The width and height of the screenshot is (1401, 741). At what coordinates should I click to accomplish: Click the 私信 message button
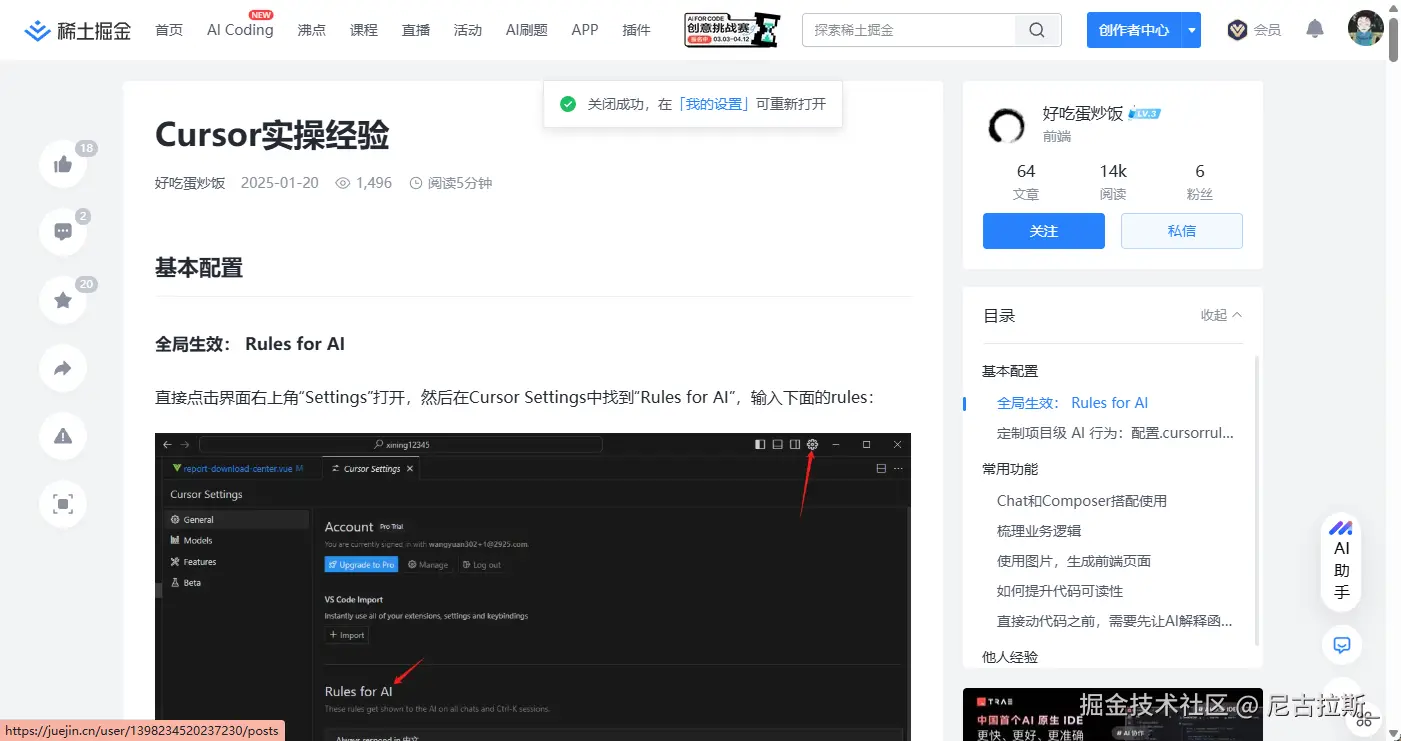pos(1181,231)
